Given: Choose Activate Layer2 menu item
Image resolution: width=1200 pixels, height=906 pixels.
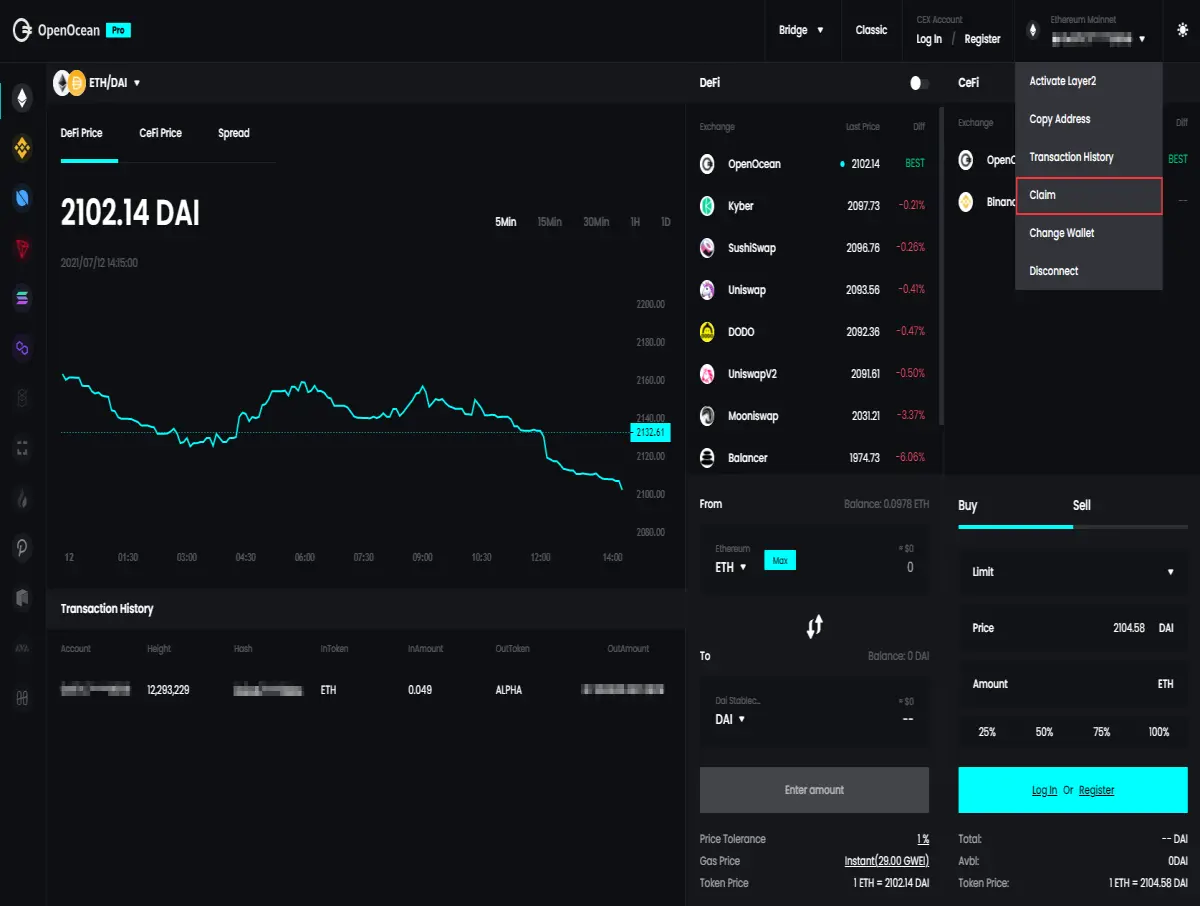Looking at the screenshot, I should tap(1089, 81).
